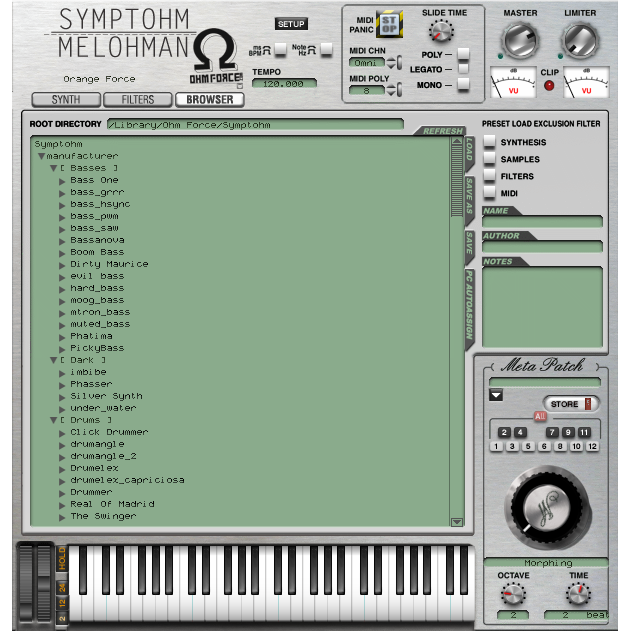Switch to the SYNTH tab
This screenshot has height=631, width=631.
tap(66, 100)
